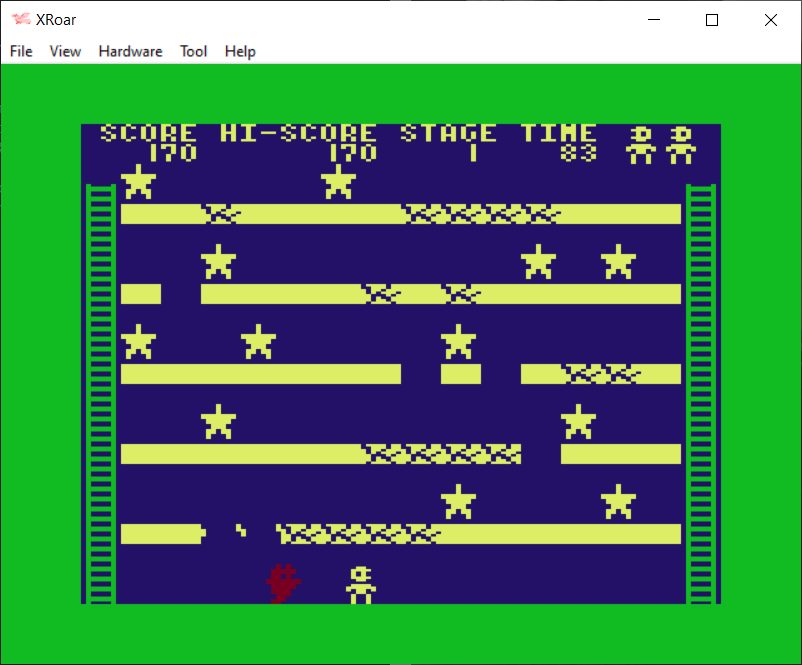The image size is (802, 665).
Task: Click the yellow player character on the ground
Action: pos(360,584)
